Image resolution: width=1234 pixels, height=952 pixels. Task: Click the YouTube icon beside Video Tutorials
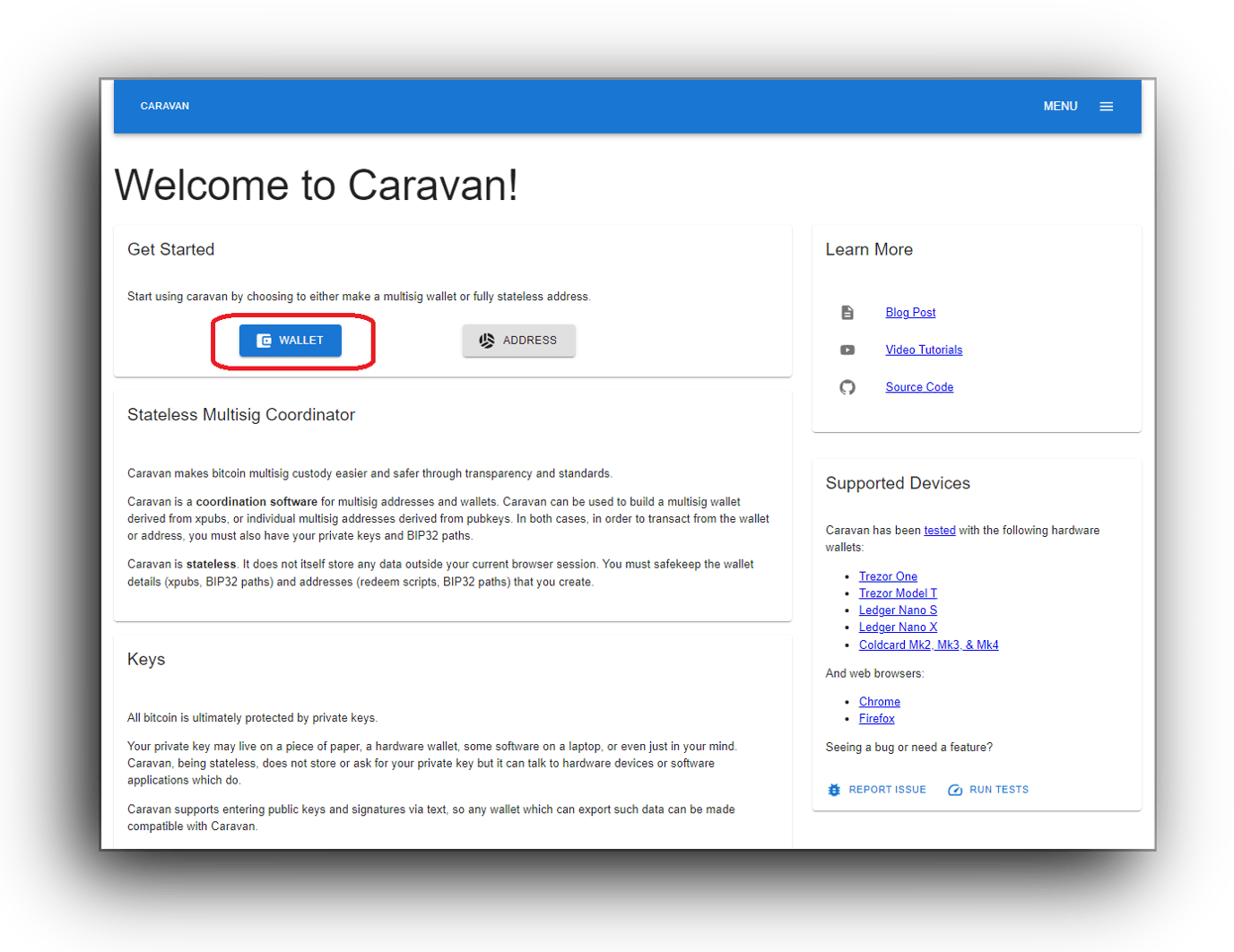(847, 350)
